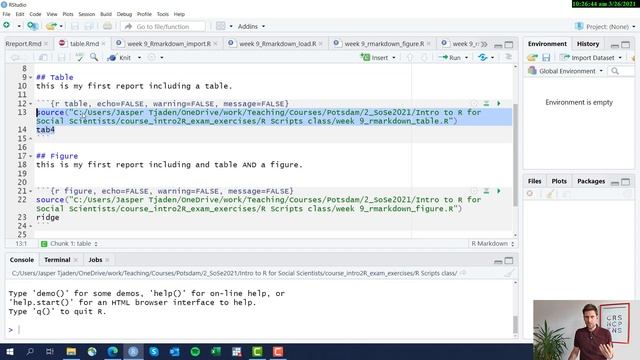
Task: Open Microsoft Edge from the taskbar
Action: [113, 351]
